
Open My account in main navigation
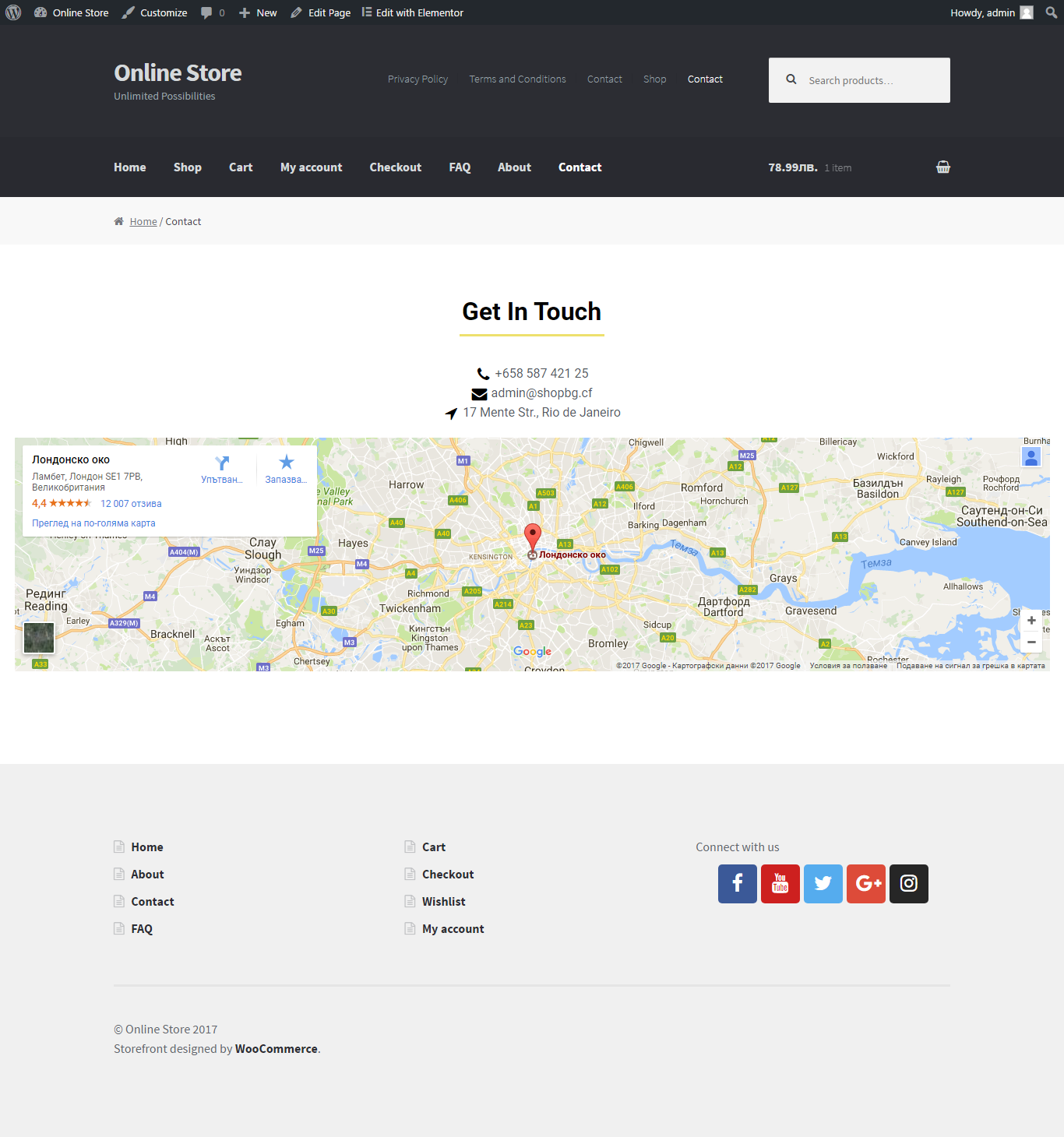coord(311,167)
